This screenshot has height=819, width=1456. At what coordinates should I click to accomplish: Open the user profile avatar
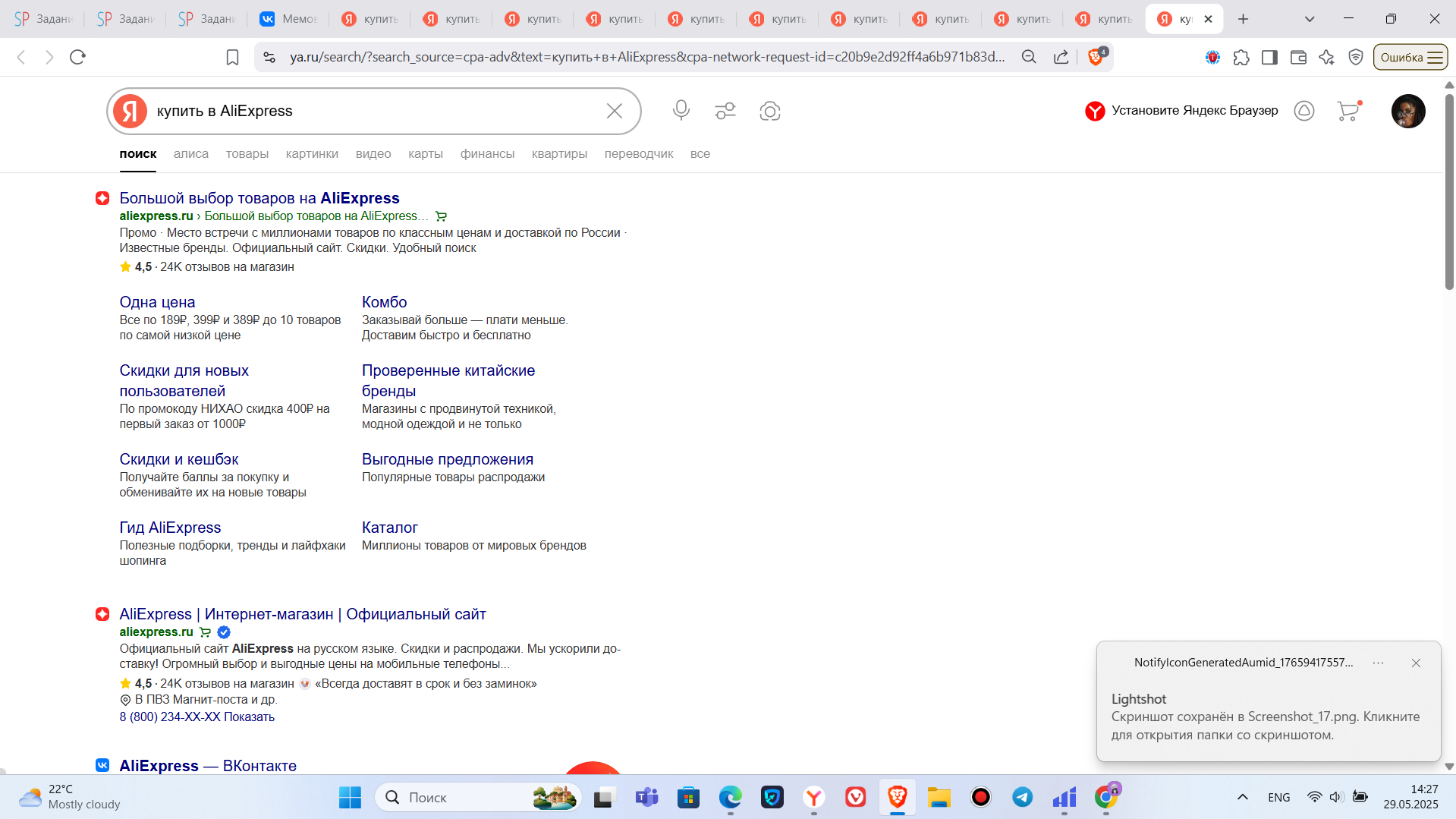tap(1408, 111)
